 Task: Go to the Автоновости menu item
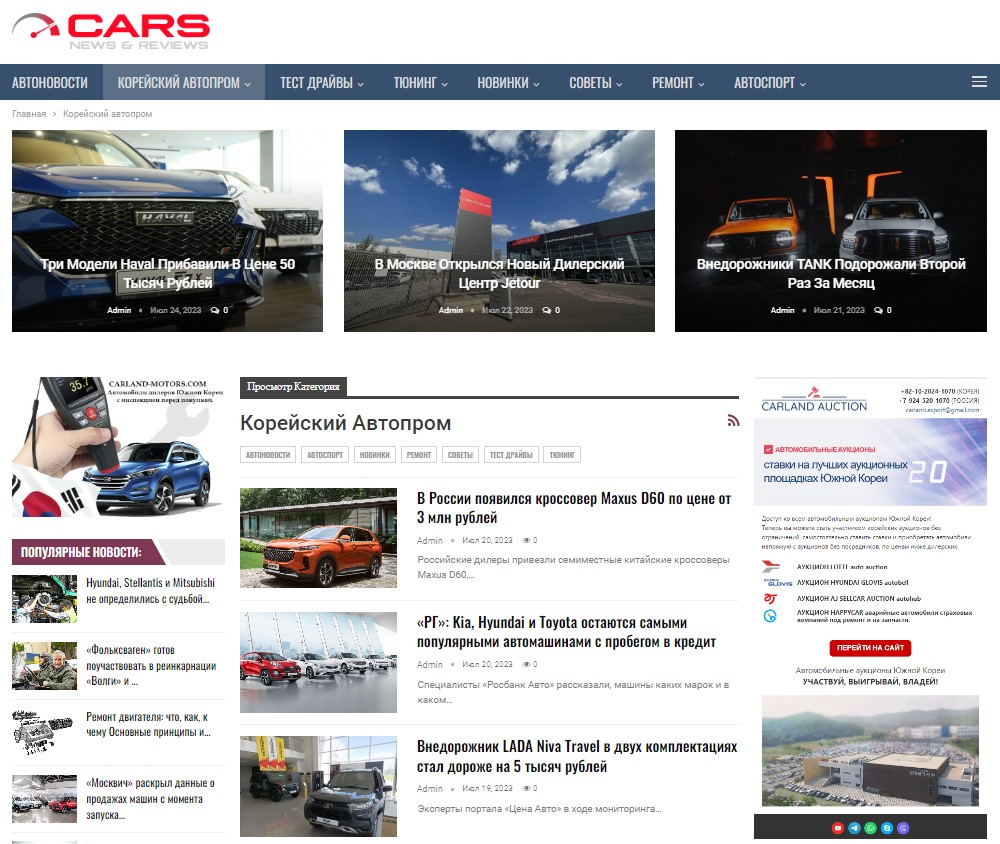tap(50, 82)
